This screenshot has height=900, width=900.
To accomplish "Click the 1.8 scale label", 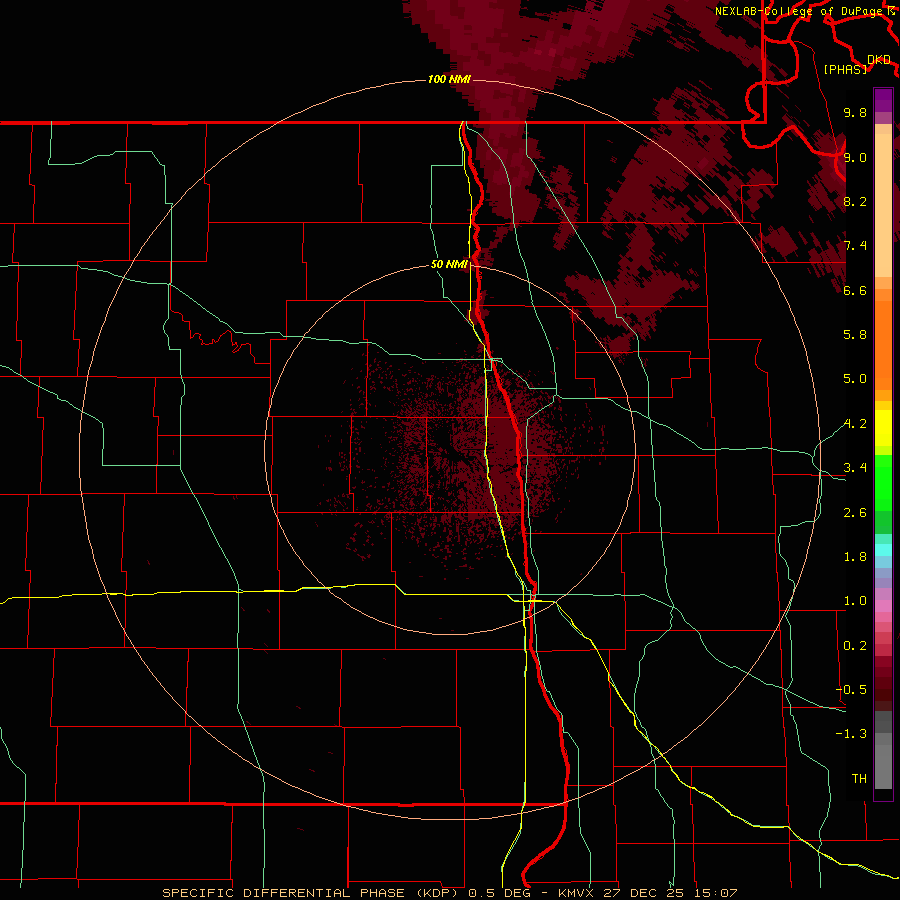I will 855,557.
